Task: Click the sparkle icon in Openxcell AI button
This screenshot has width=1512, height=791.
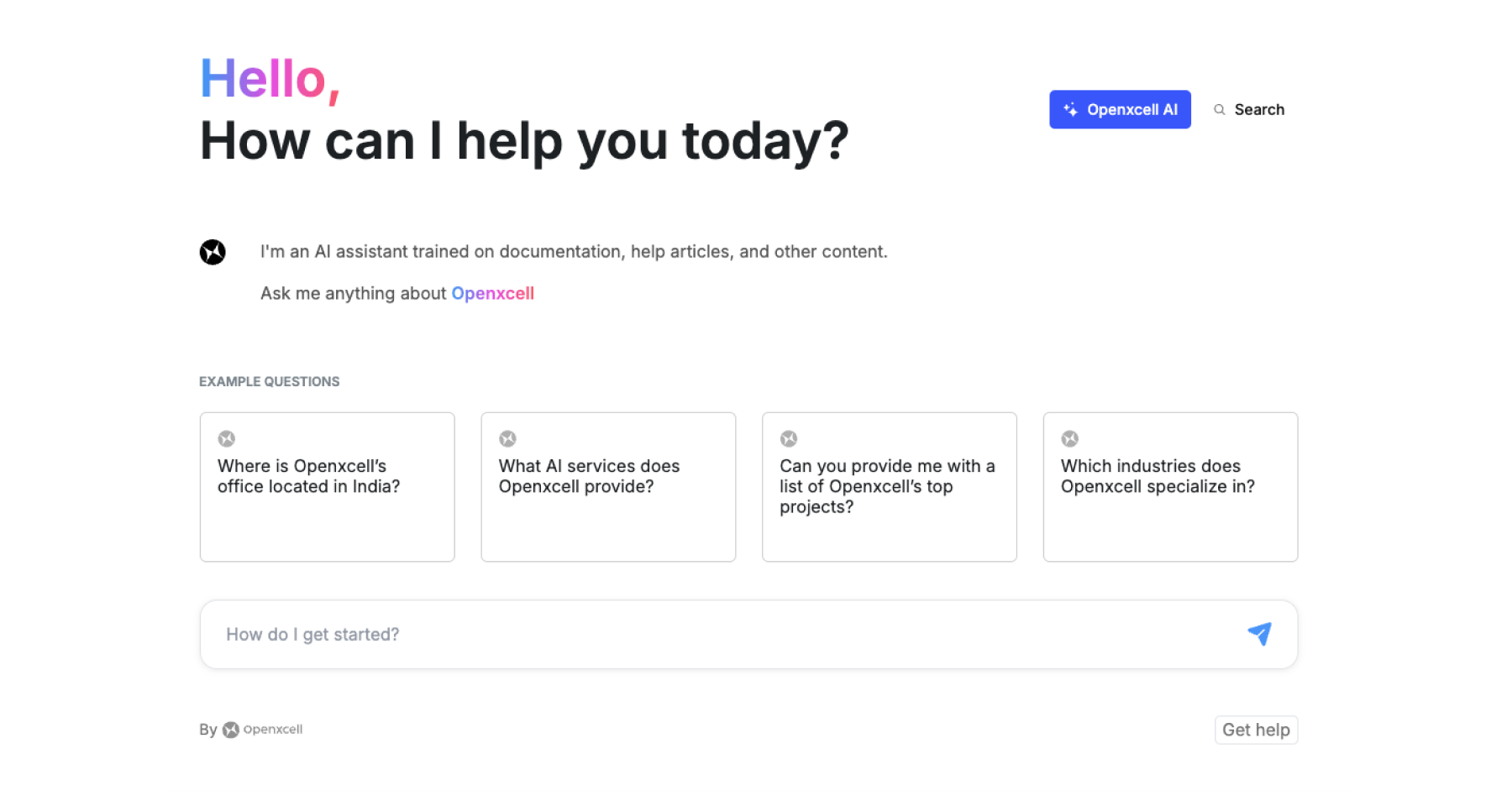Action: click(x=1070, y=109)
